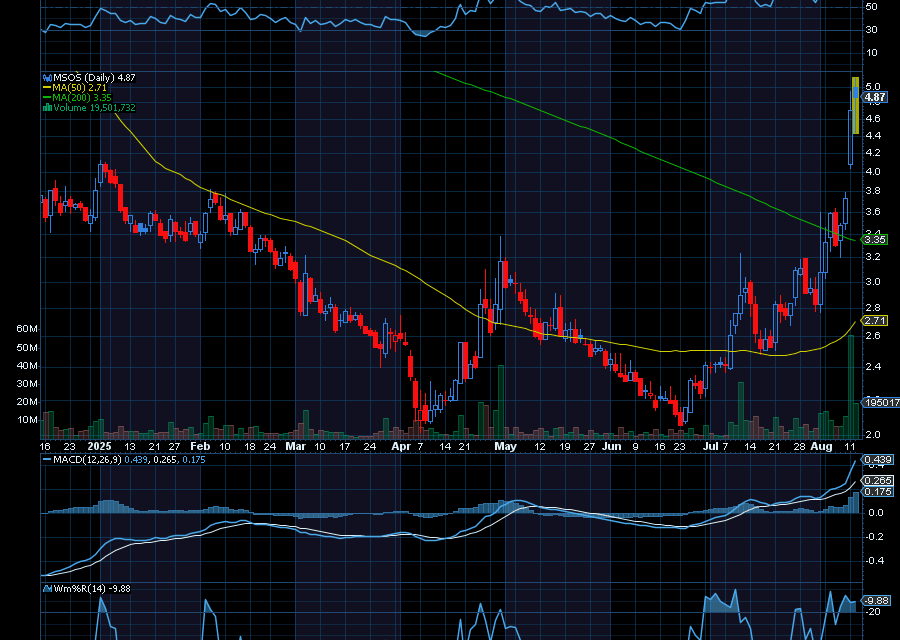
Task: Click the 'Feb' month label on date axis
Action: [x=200, y=446]
